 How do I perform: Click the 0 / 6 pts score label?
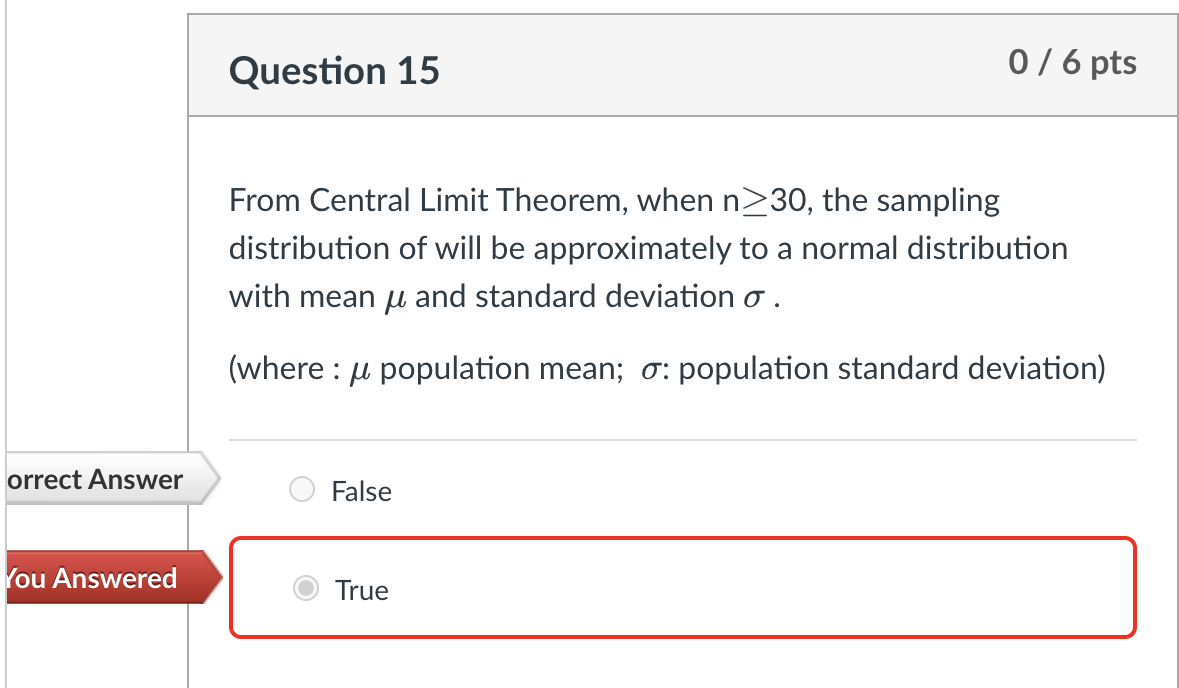1074,62
